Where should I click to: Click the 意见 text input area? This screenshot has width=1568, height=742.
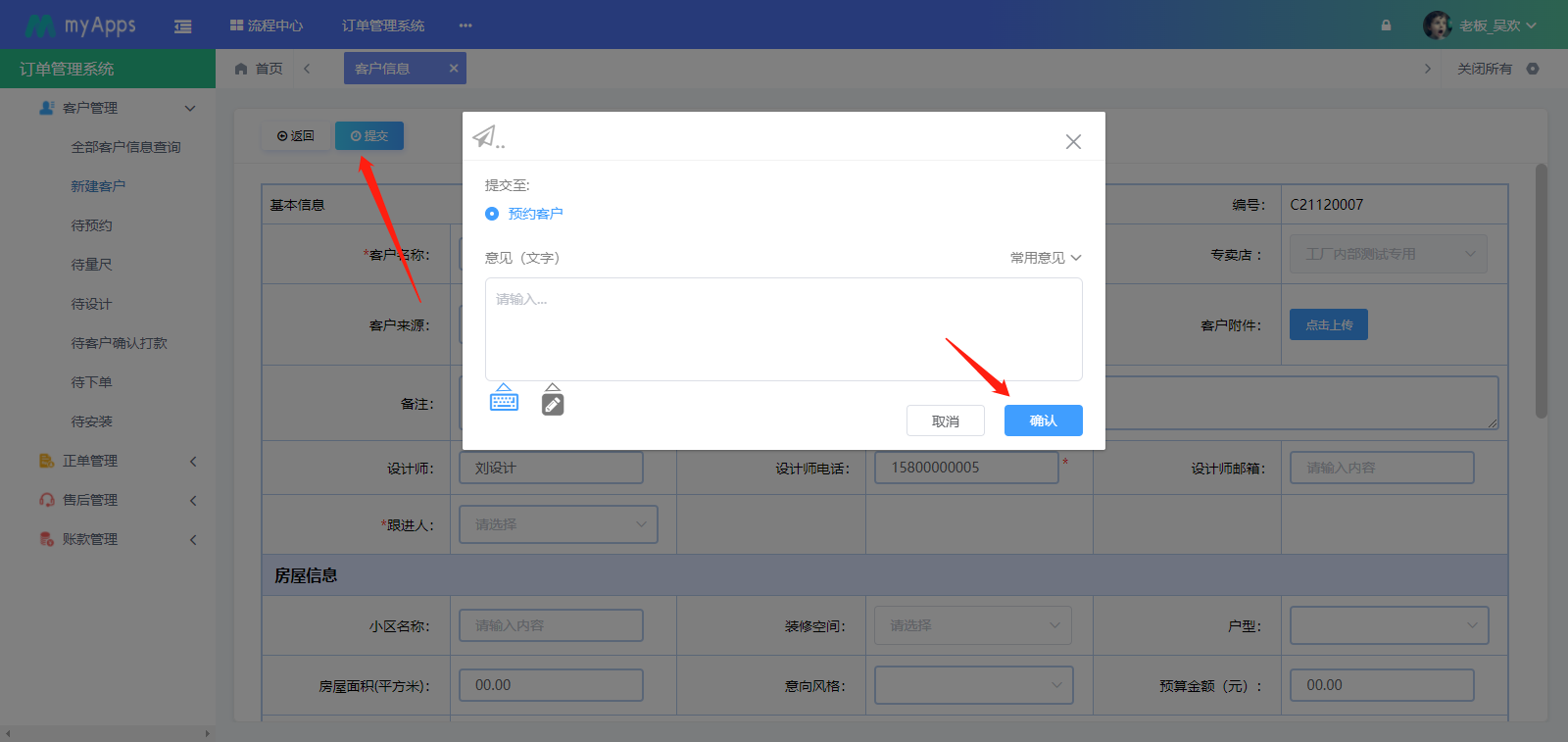pos(783,329)
